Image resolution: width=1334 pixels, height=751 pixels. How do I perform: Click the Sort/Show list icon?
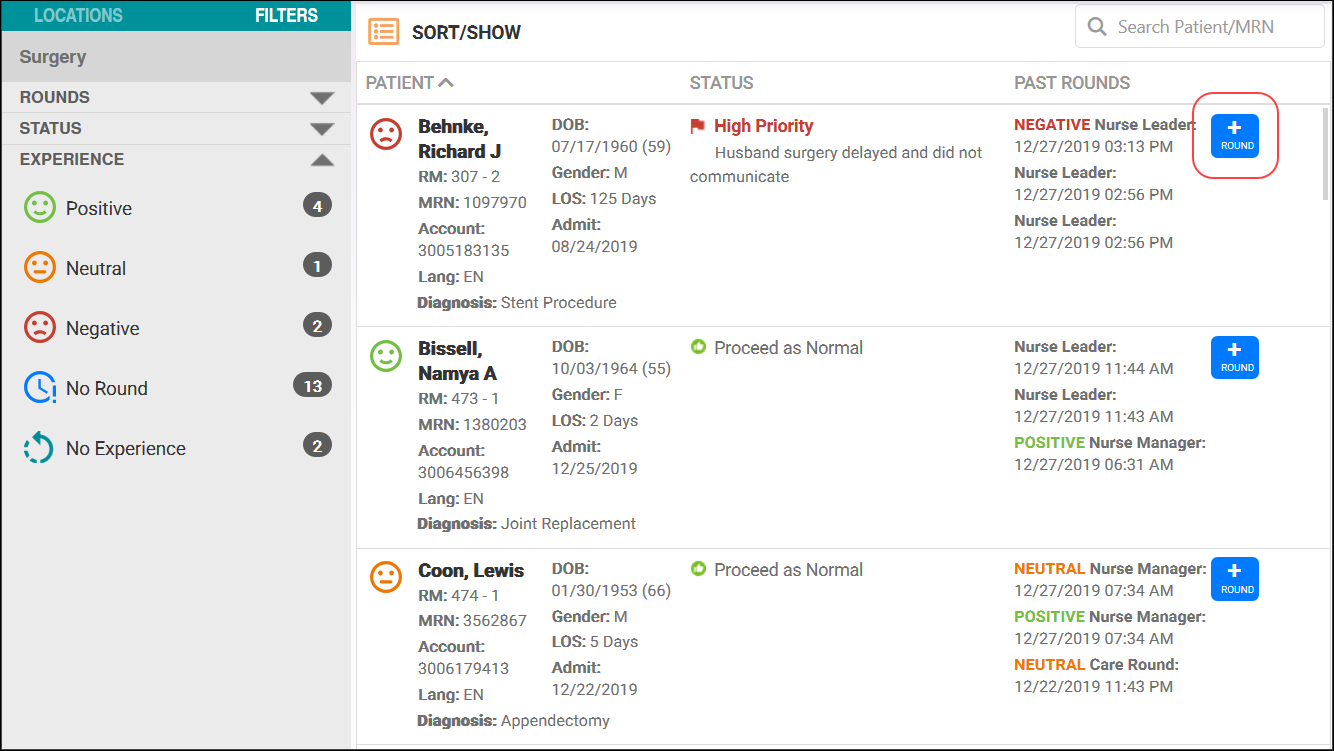(x=383, y=32)
